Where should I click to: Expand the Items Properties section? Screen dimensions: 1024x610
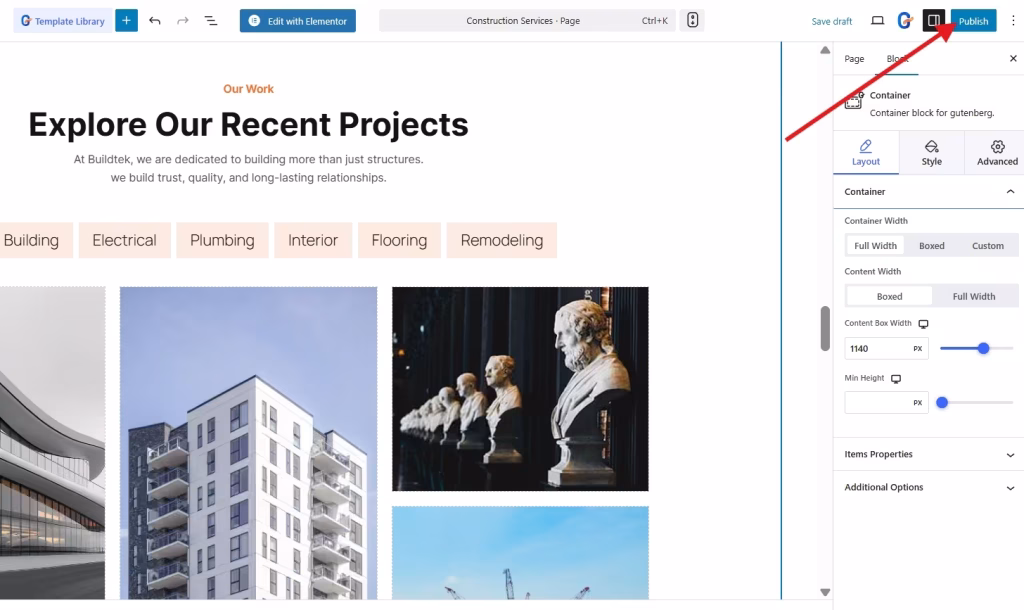pos(927,454)
